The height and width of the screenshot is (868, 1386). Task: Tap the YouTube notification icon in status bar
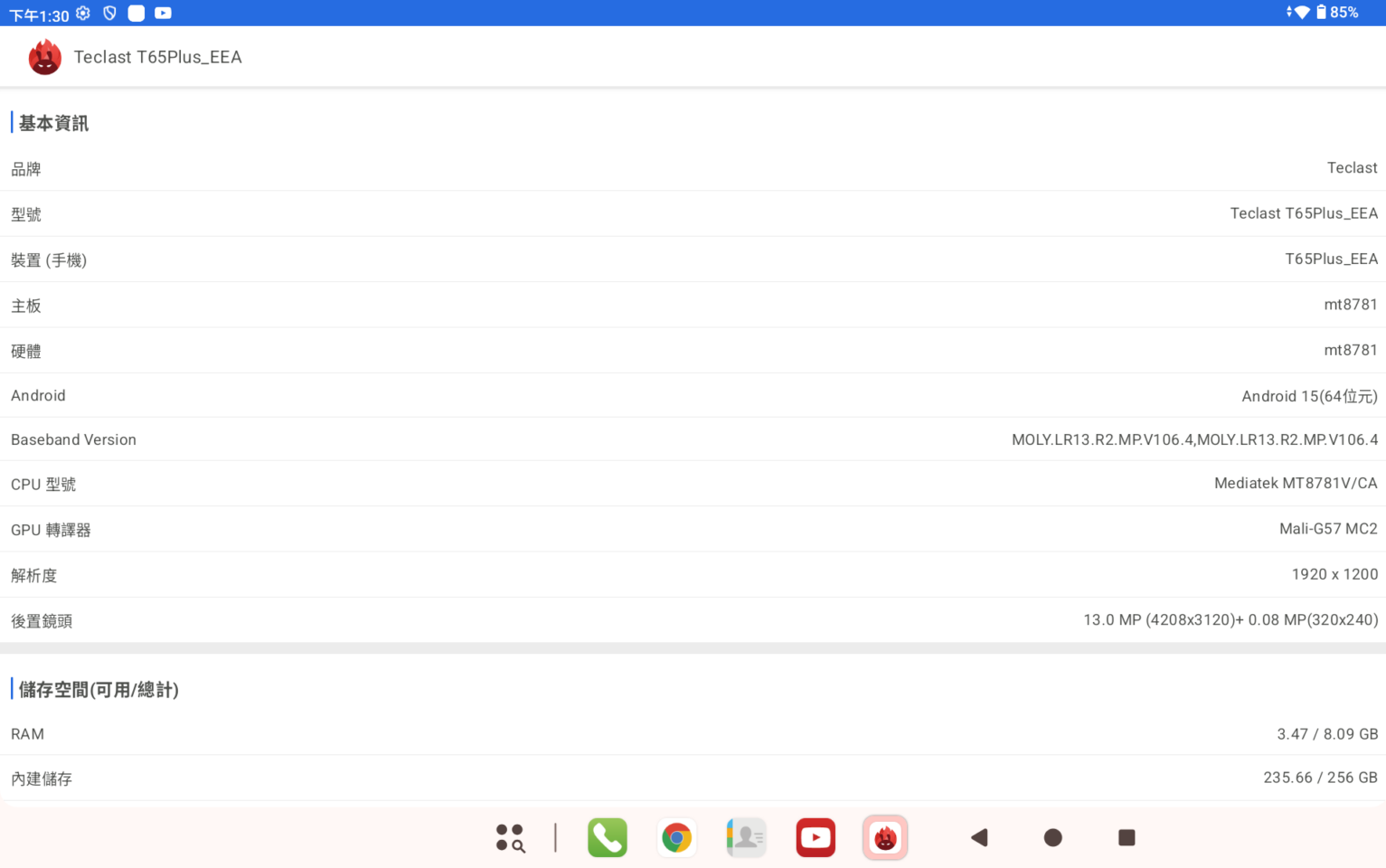163,14
